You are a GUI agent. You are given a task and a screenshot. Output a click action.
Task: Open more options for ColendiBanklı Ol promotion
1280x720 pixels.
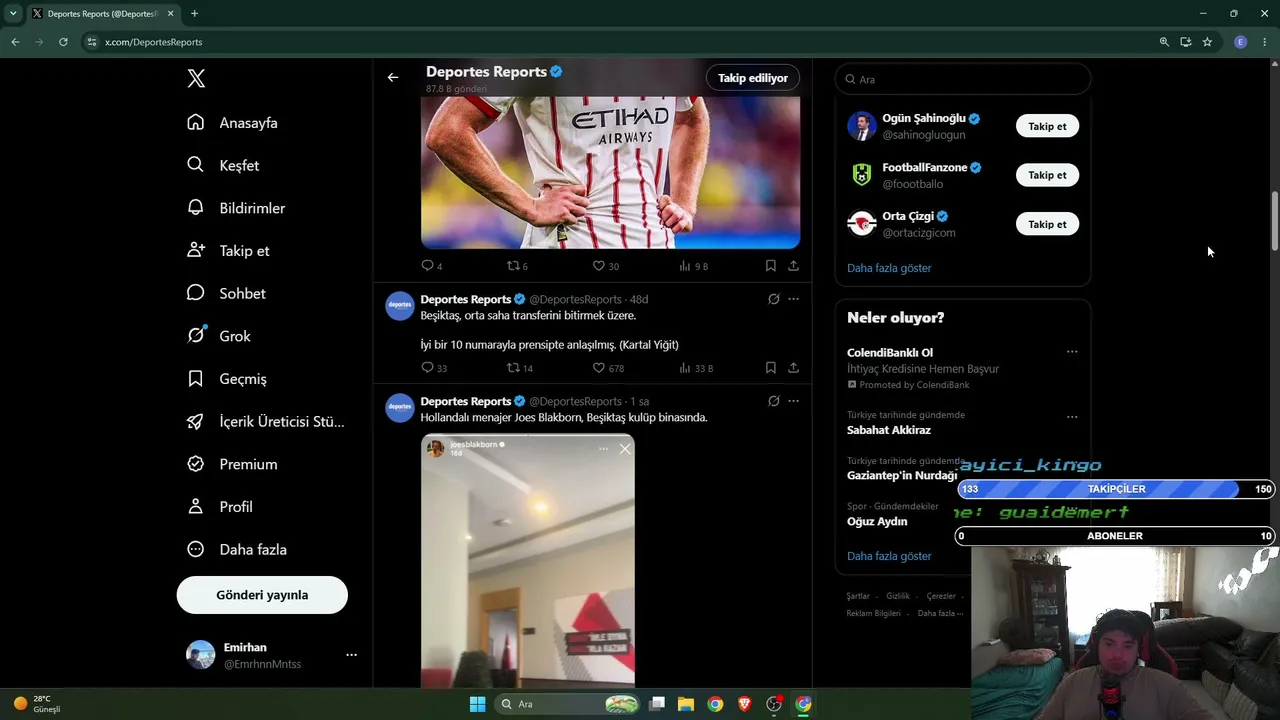point(1072,352)
